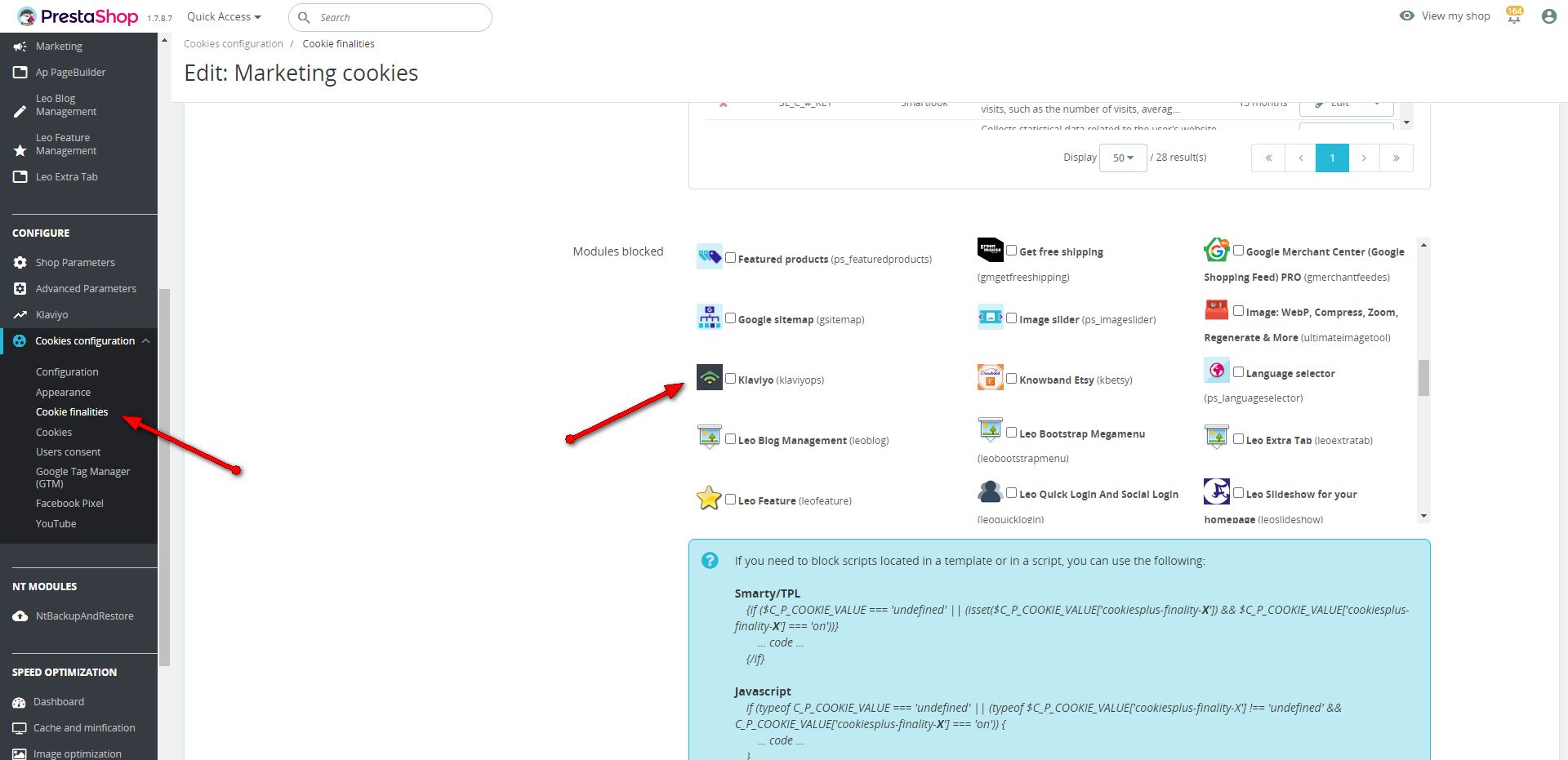Click the Modules blocked scroll-down arrow

pyautogui.click(x=1423, y=516)
